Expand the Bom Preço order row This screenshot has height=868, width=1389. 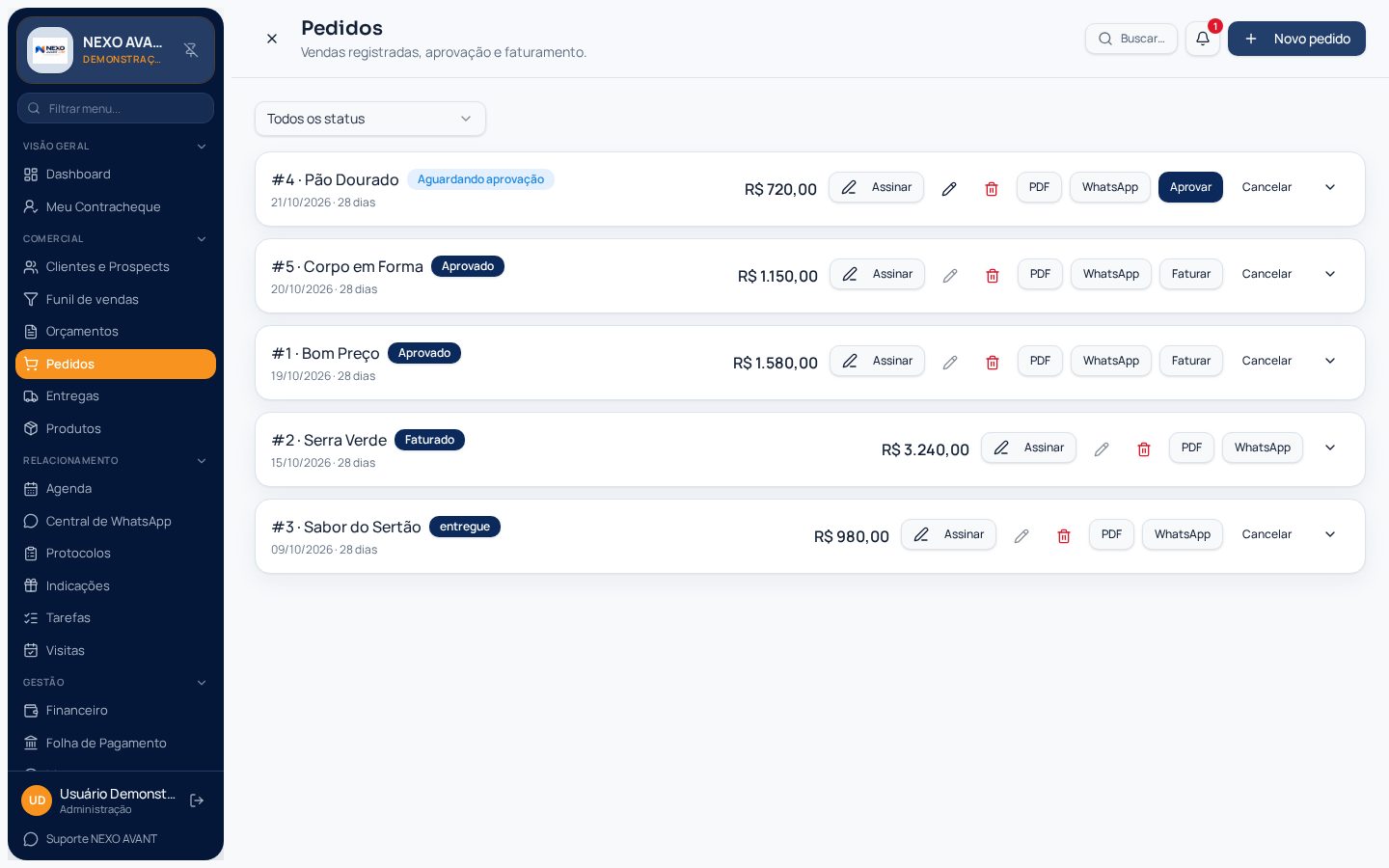[1330, 361]
